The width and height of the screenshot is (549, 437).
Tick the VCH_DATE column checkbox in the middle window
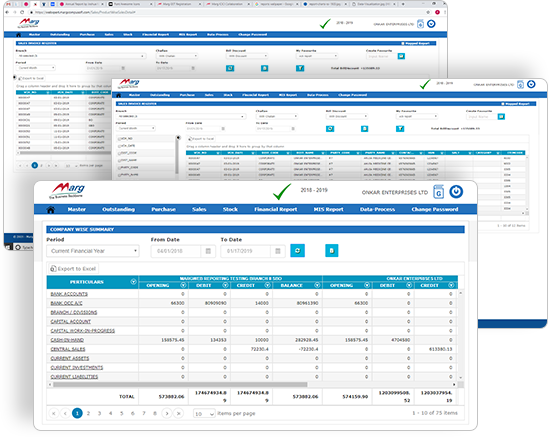point(119,146)
